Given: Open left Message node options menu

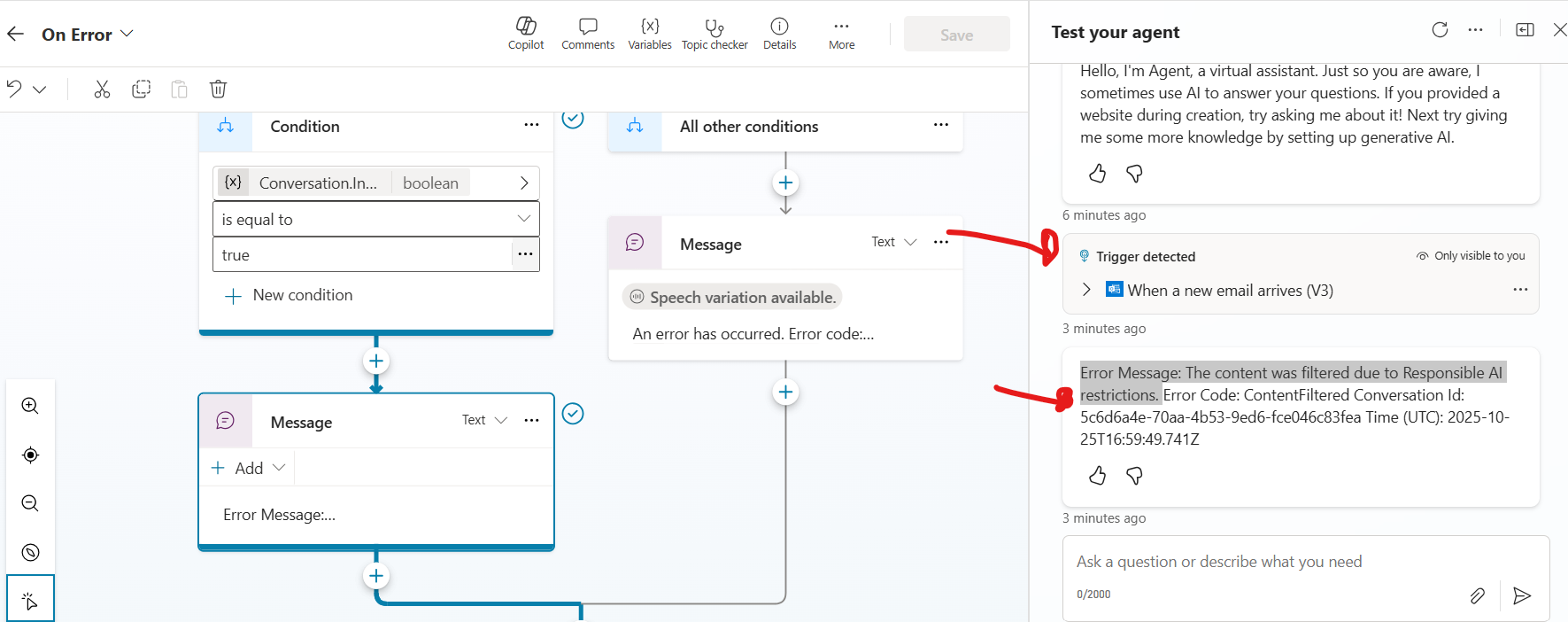Looking at the screenshot, I should click(x=531, y=420).
